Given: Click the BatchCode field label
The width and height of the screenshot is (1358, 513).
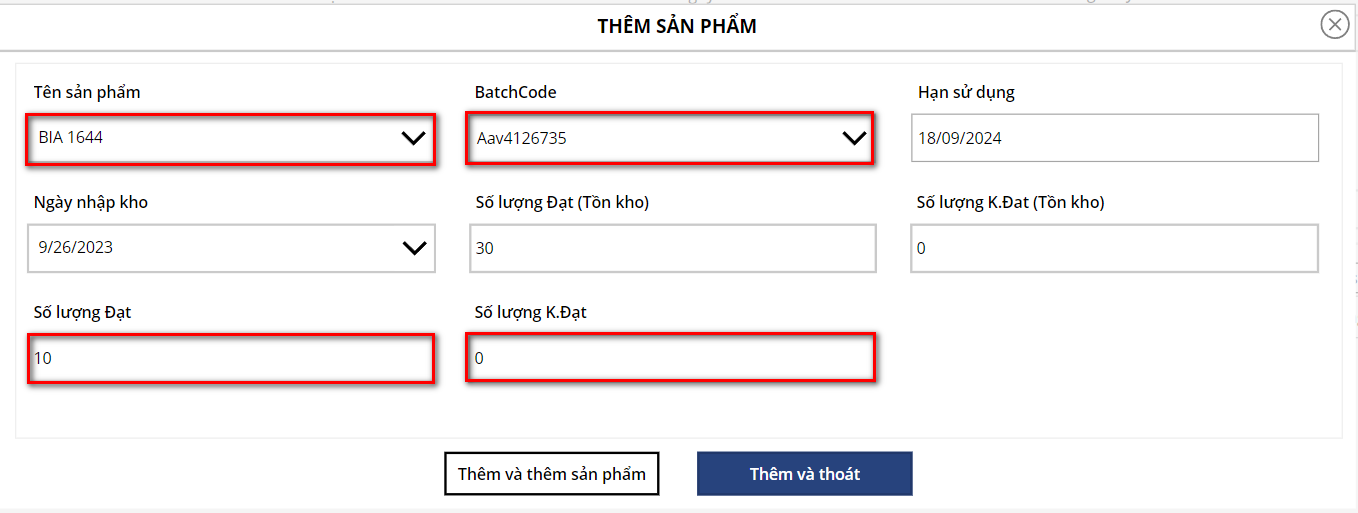Looking at the screenshot, I should 515,92.
